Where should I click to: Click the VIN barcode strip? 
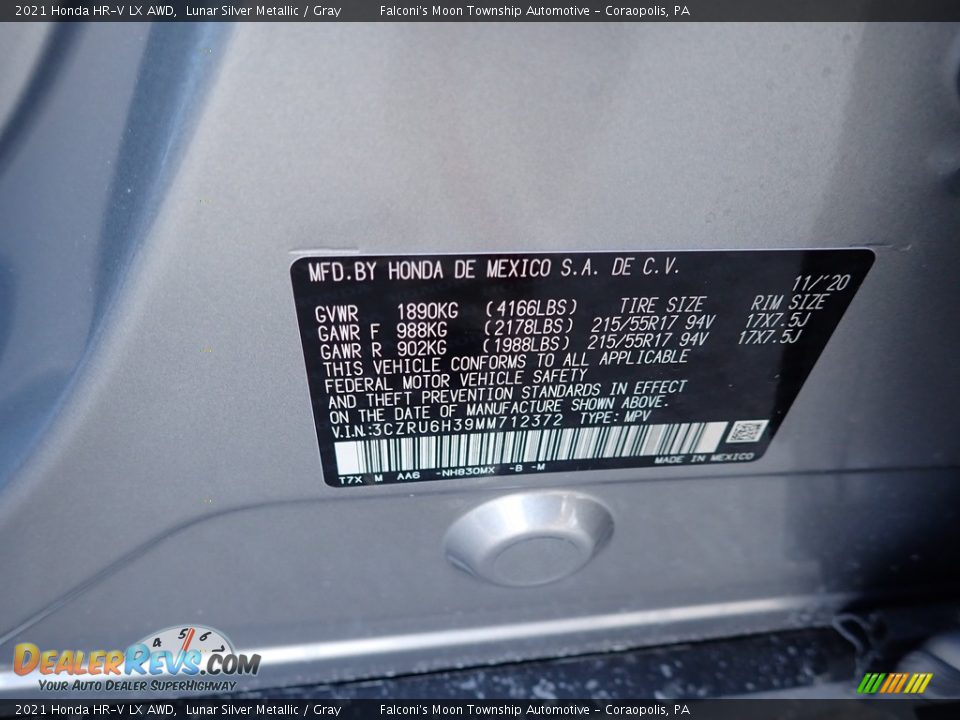pyautogui.click(x=530, y=449)
